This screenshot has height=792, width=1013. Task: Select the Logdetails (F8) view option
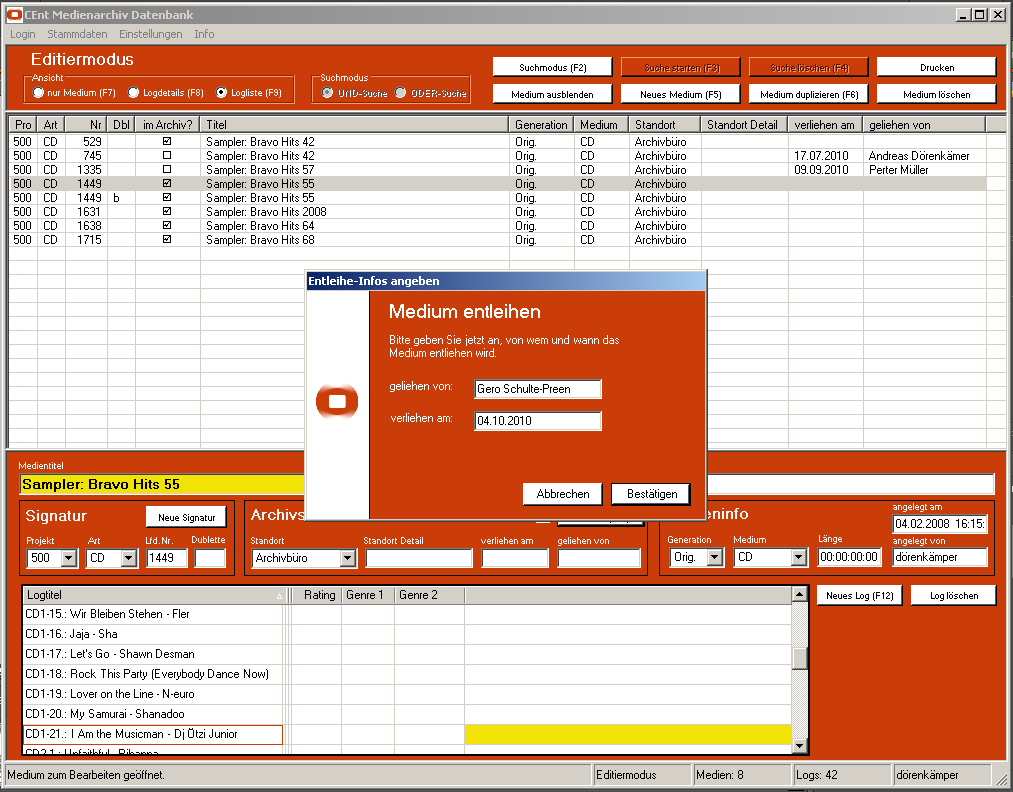coord(134,93)
